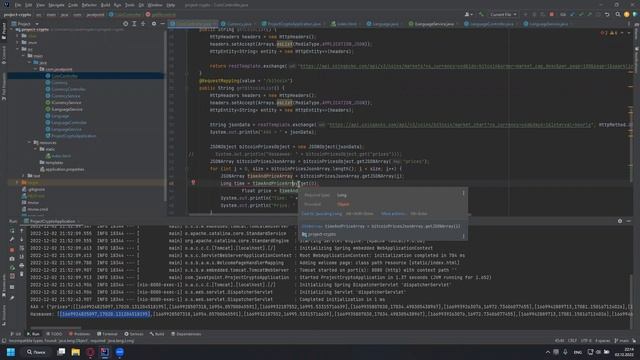Open the Terminal tool window tab
This screenshot has width=640, height=360.
point(107,334)
